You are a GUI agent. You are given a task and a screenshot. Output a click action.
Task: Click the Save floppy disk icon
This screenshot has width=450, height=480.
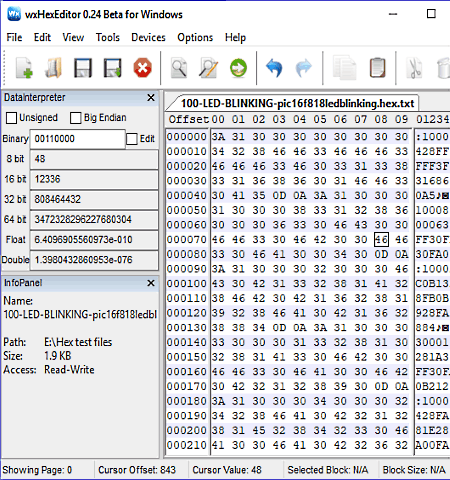(x=83, y=68)
